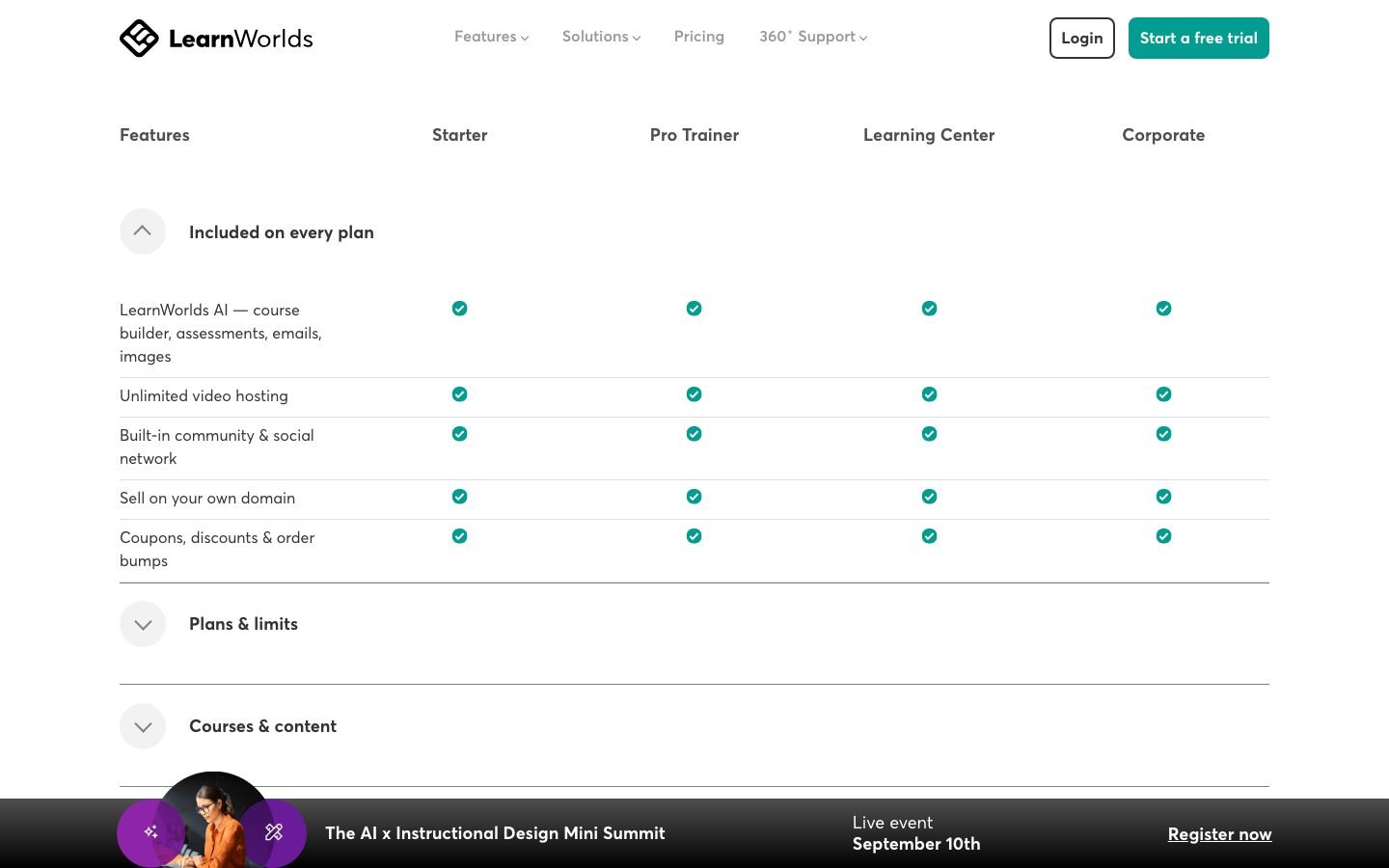Click the summit banner woman photo
The width and height of the screenshot is (1389, 868).
[212, 820]
